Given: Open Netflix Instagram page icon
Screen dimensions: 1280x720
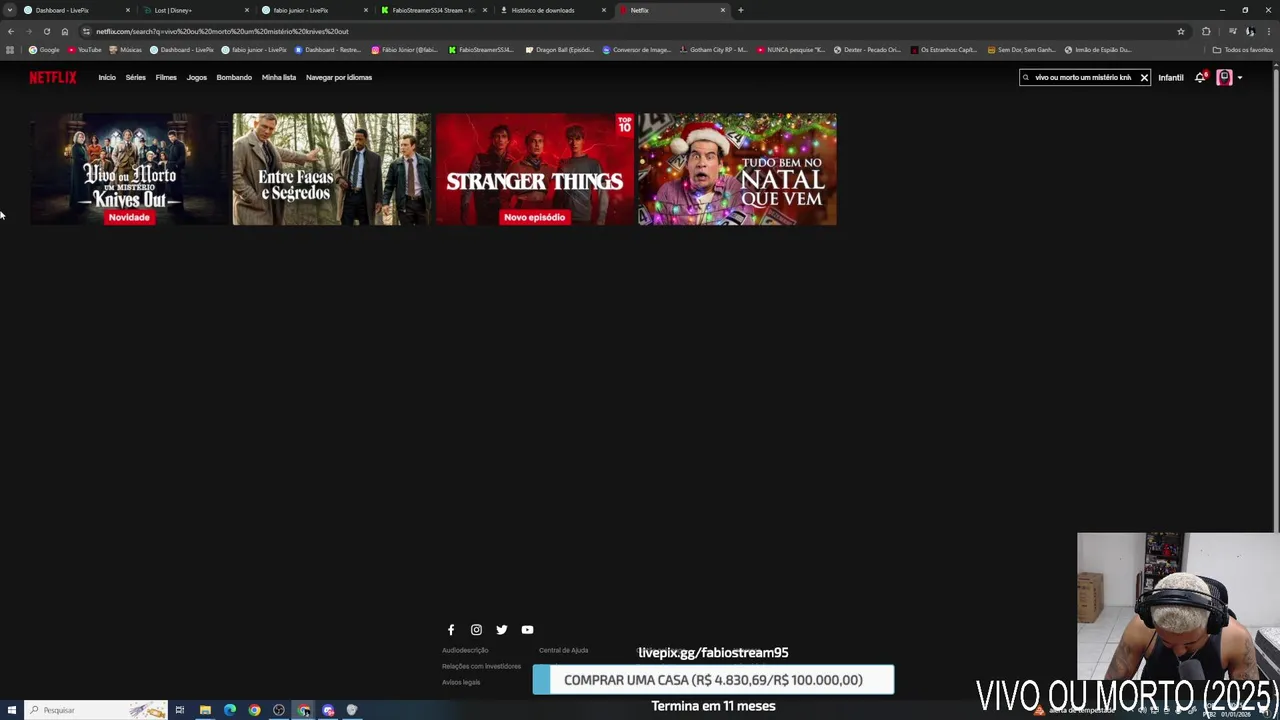Looking at the screenshot, I should [x=476, y=630].
